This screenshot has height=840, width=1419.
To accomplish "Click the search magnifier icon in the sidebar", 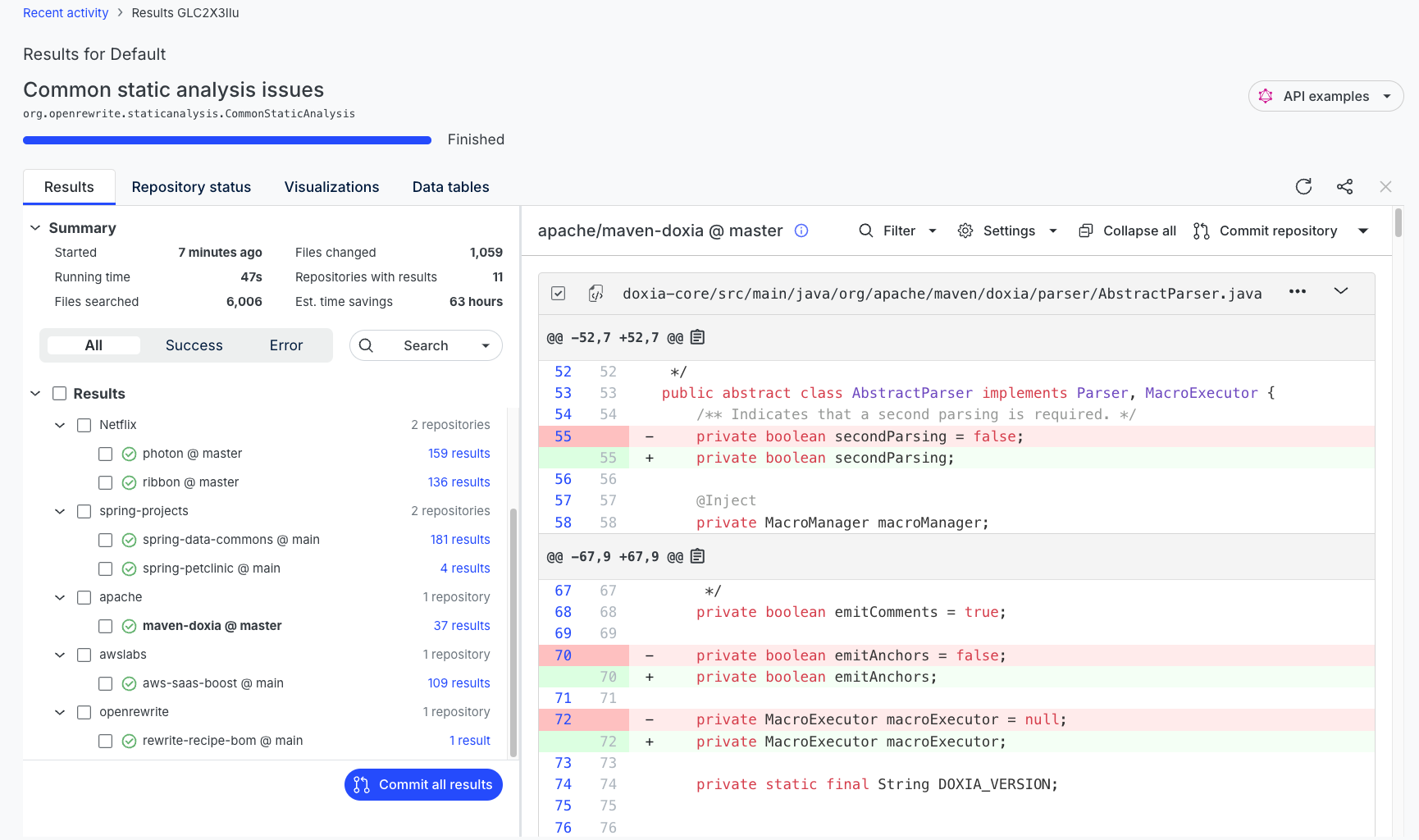I will point(366,345).
